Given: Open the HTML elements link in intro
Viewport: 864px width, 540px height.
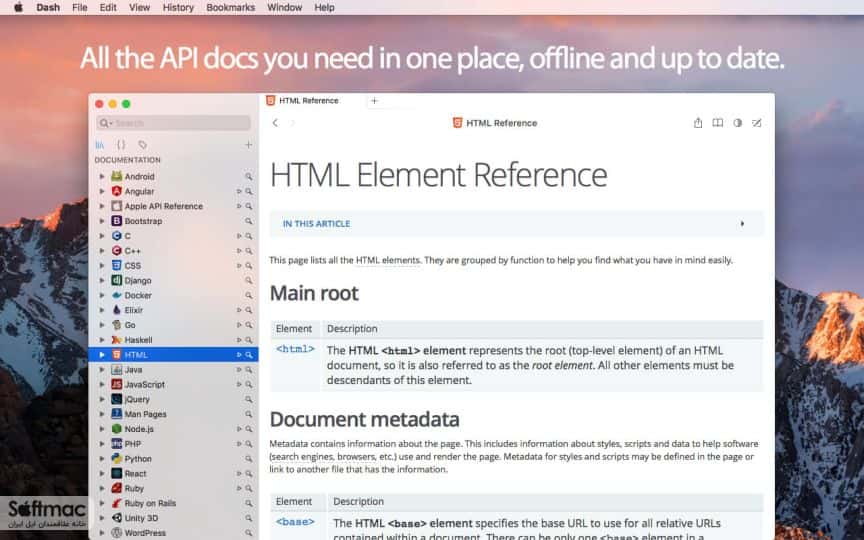Looking at the screenshot, I should click(x=387, y=260).
